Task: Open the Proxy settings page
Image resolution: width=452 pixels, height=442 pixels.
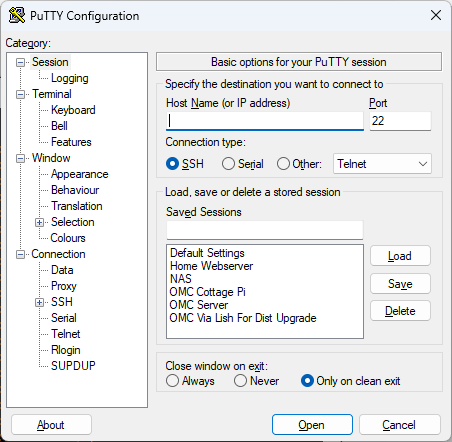Action: click(64, 286)
